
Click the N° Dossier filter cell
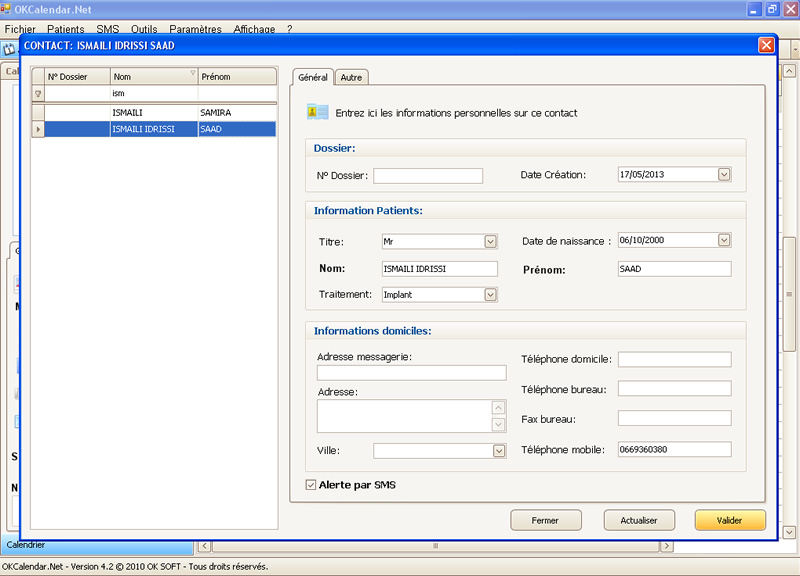point(77,93)
